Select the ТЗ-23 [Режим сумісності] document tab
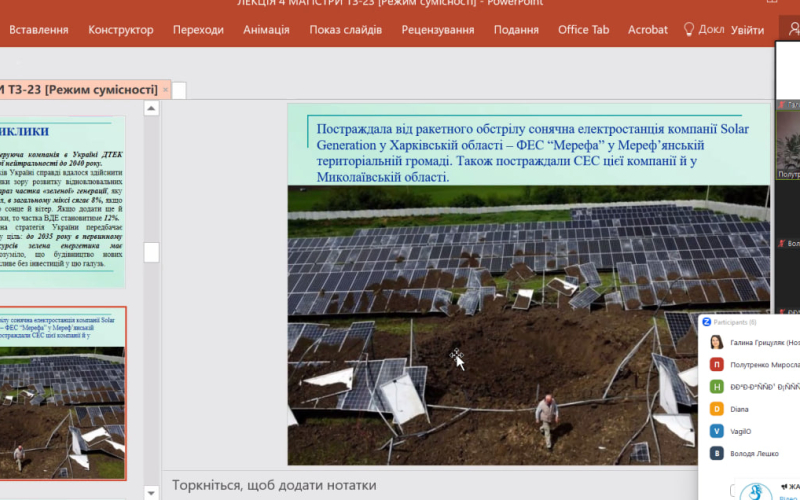The width and height of the screenshot is (800, 500). [82, 90]
